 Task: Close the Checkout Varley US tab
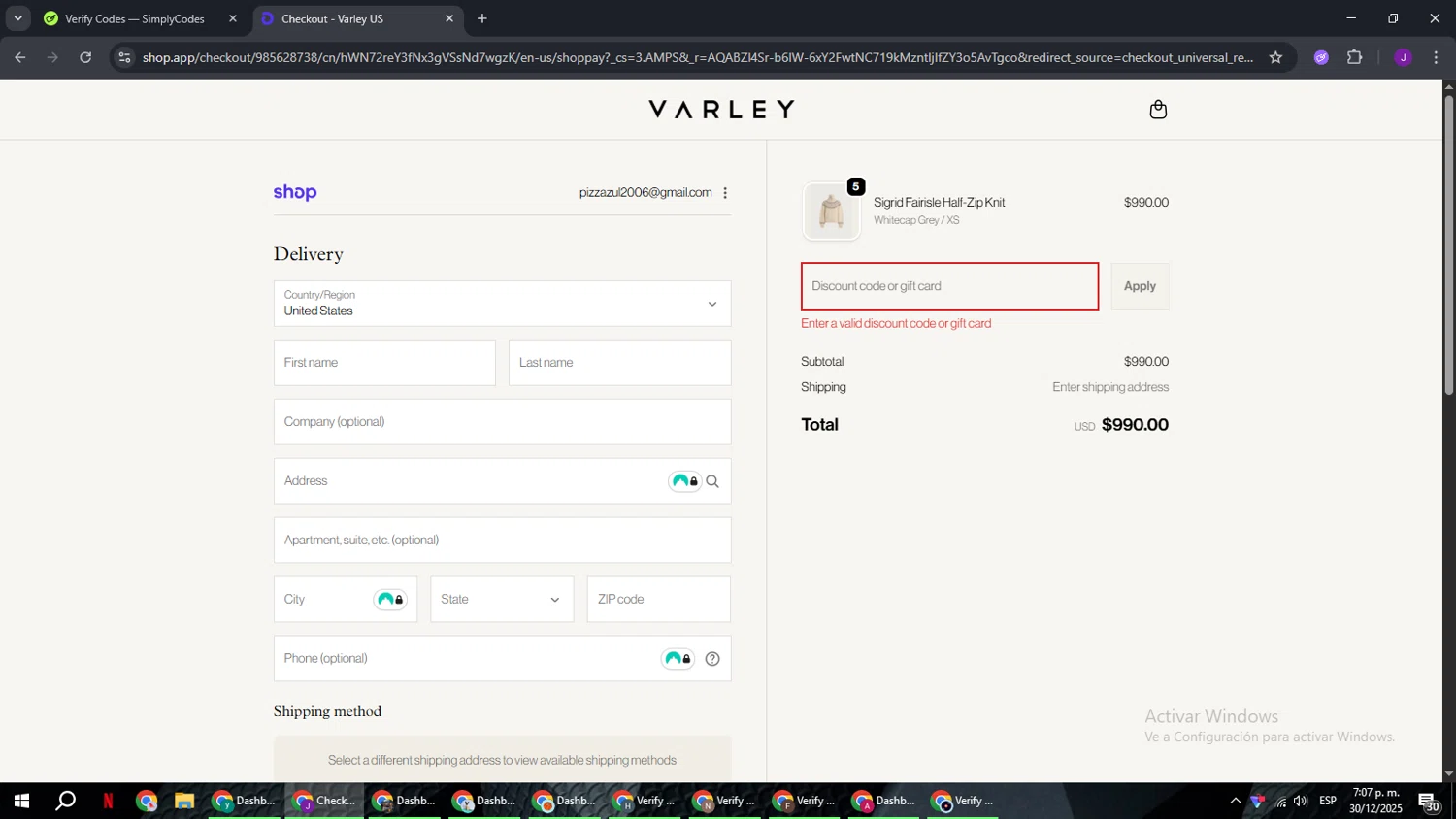(x=449, y=18)
